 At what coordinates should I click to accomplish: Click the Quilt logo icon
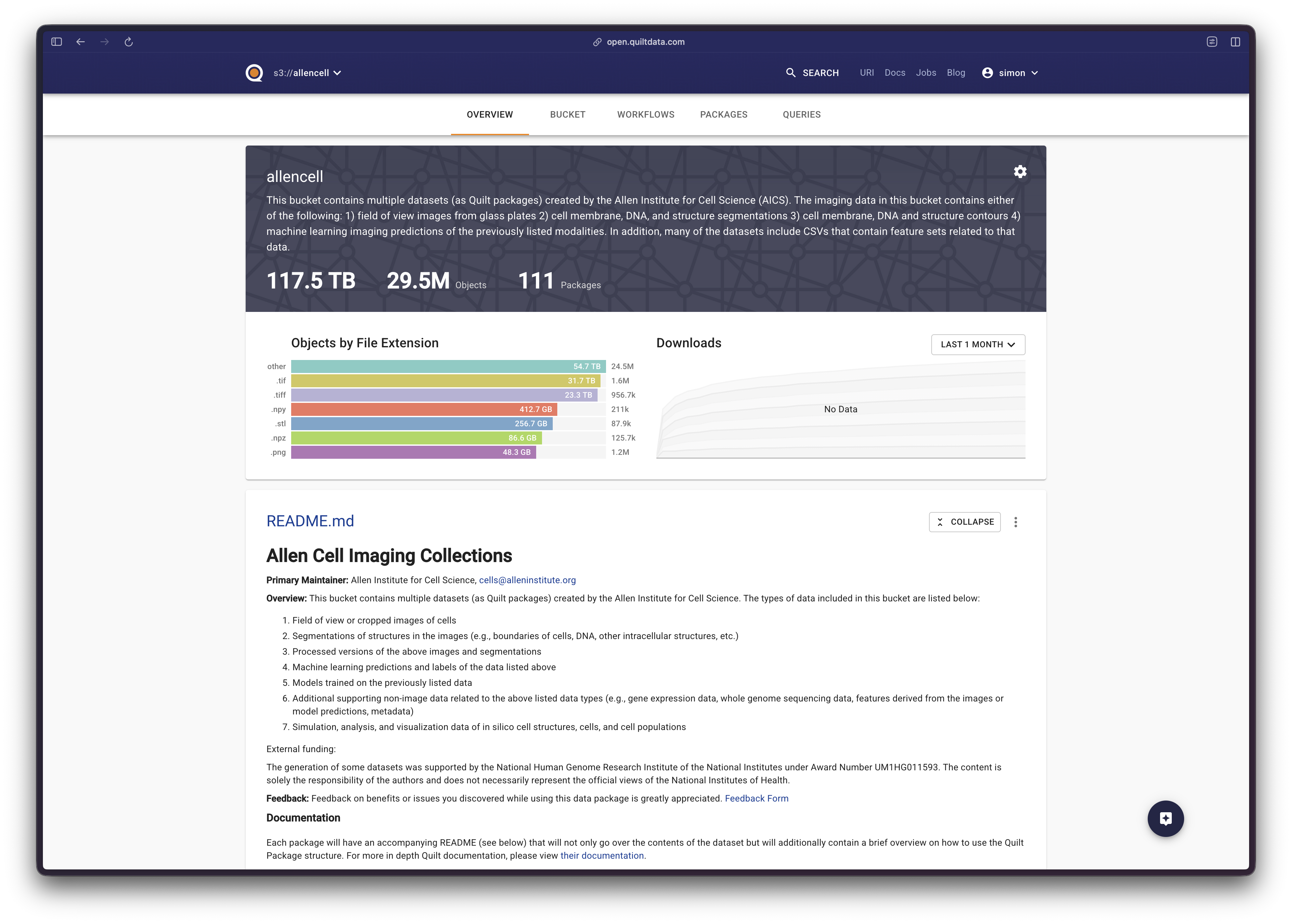(x=254, y=73)
